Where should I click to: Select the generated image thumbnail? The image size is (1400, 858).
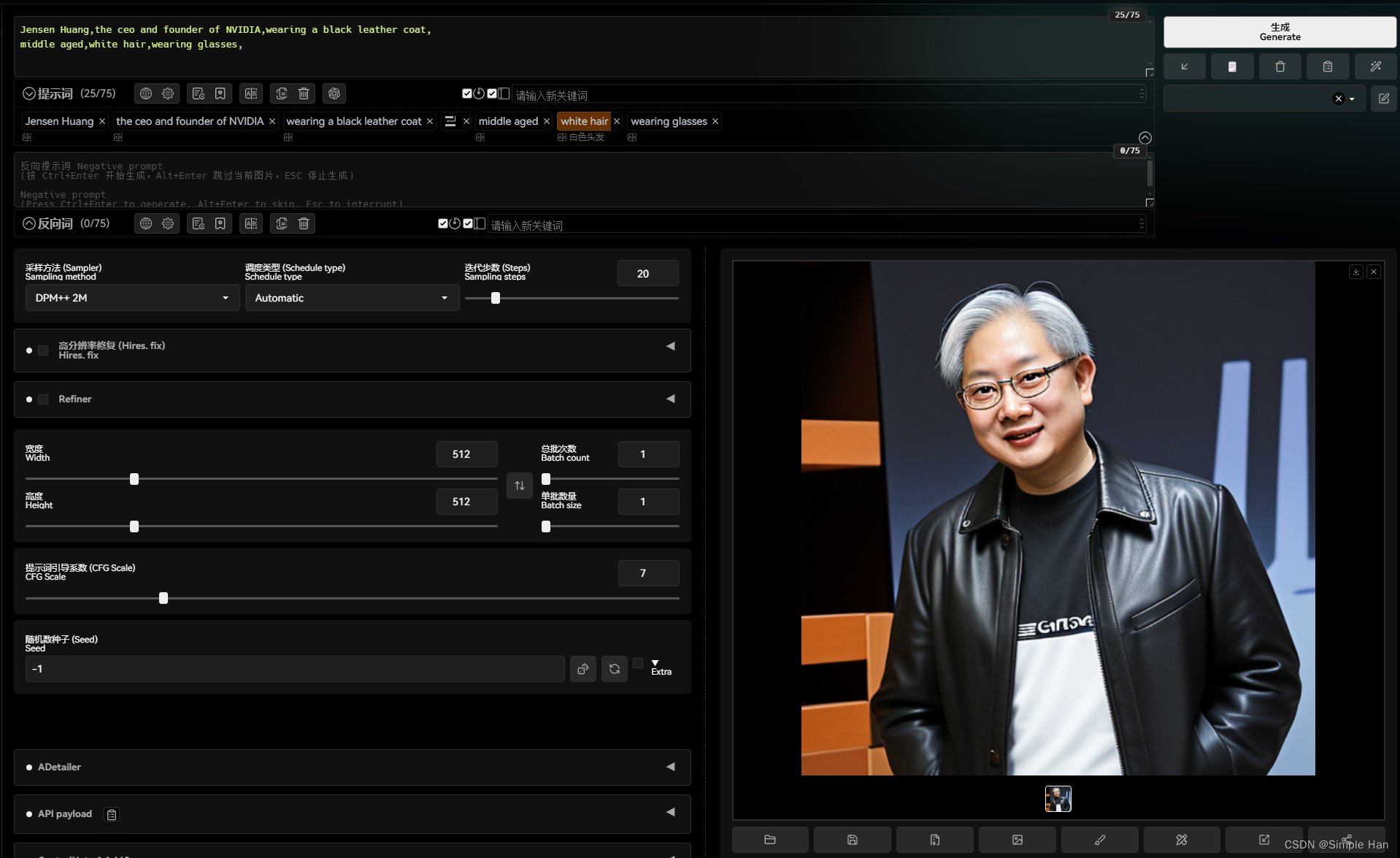click(1058, 799)
